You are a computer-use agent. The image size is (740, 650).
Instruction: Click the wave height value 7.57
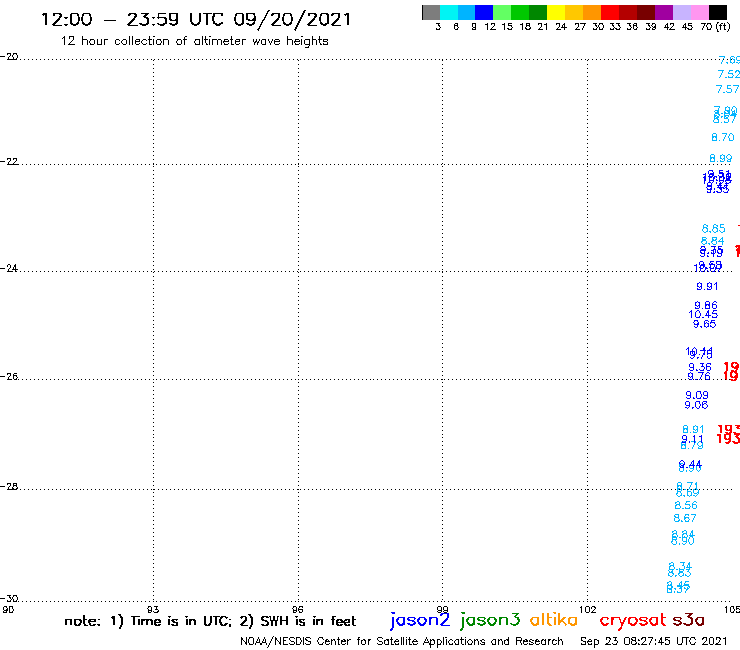(727, 89)
